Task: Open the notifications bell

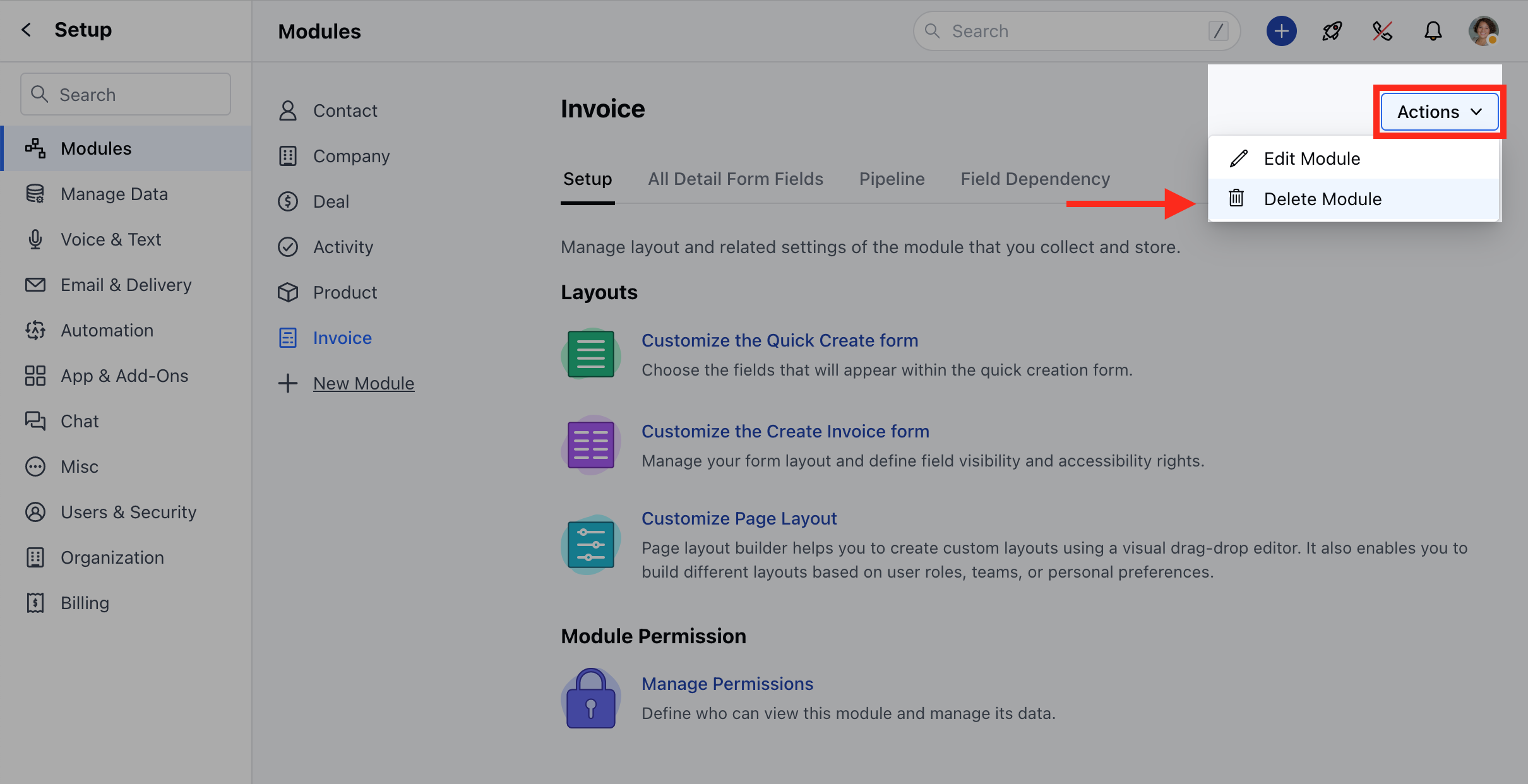Action: coord(1433,31)
